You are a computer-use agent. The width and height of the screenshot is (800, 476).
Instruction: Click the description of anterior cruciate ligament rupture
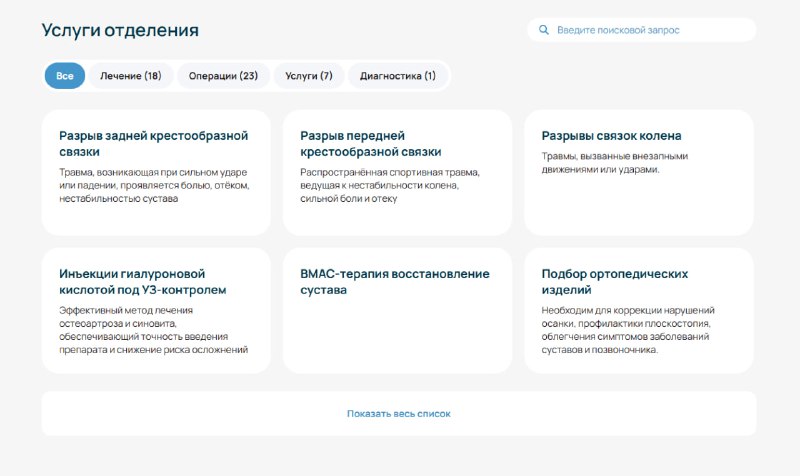click(x=390, y=186)
